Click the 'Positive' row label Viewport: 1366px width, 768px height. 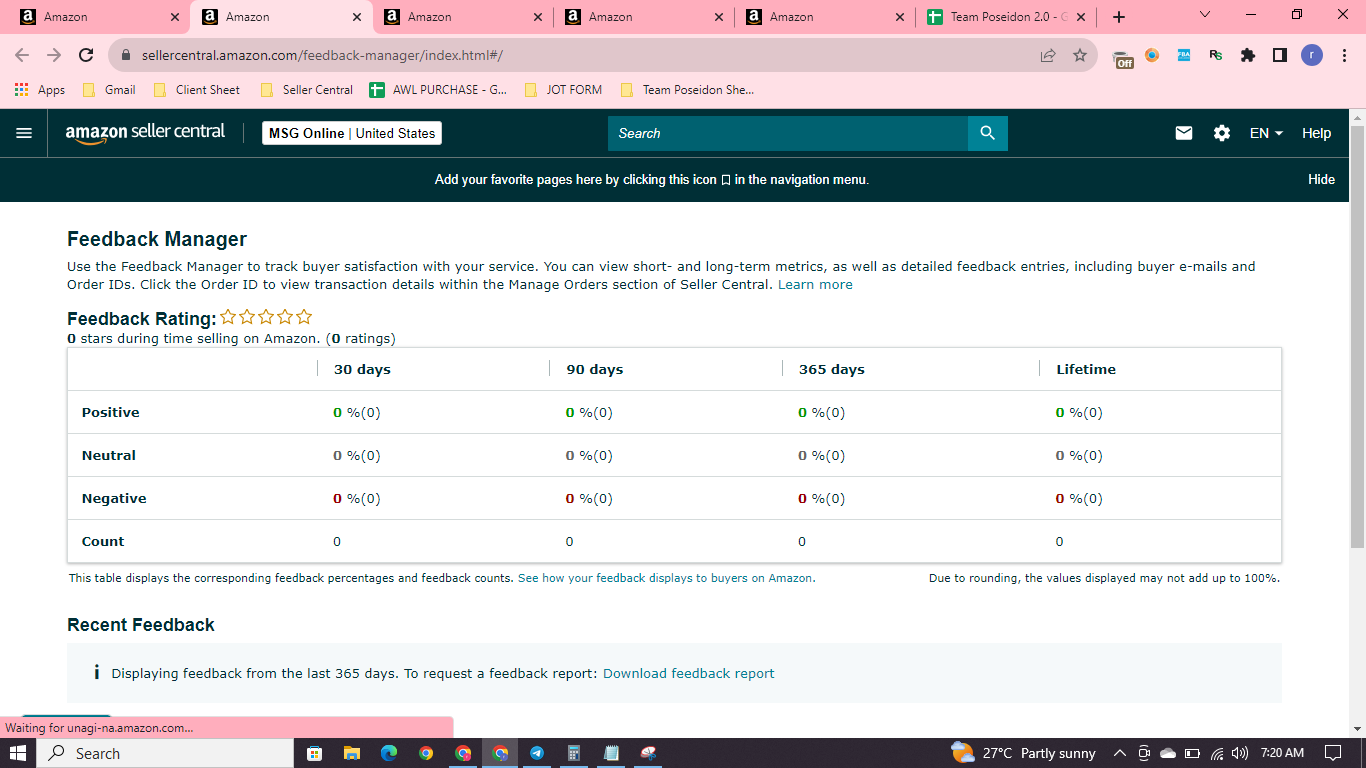coord(111,412)
